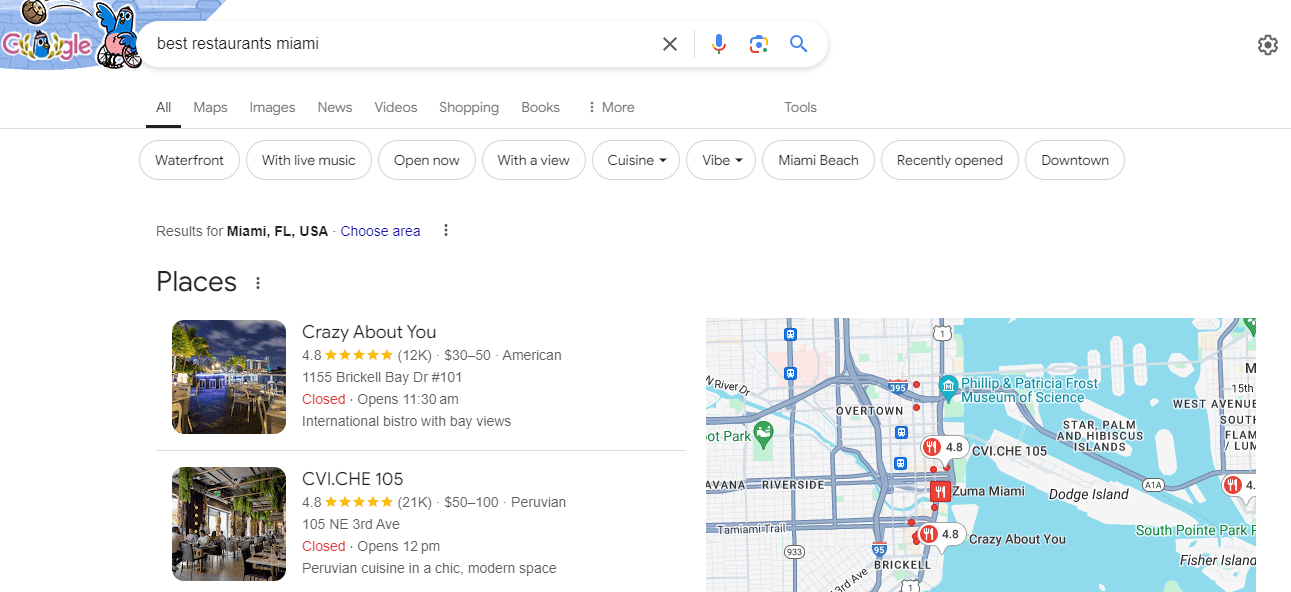This screenshot has height=592, width=1291.
Task: Enable the Open now filter
Action: click(x=426, y=160)
